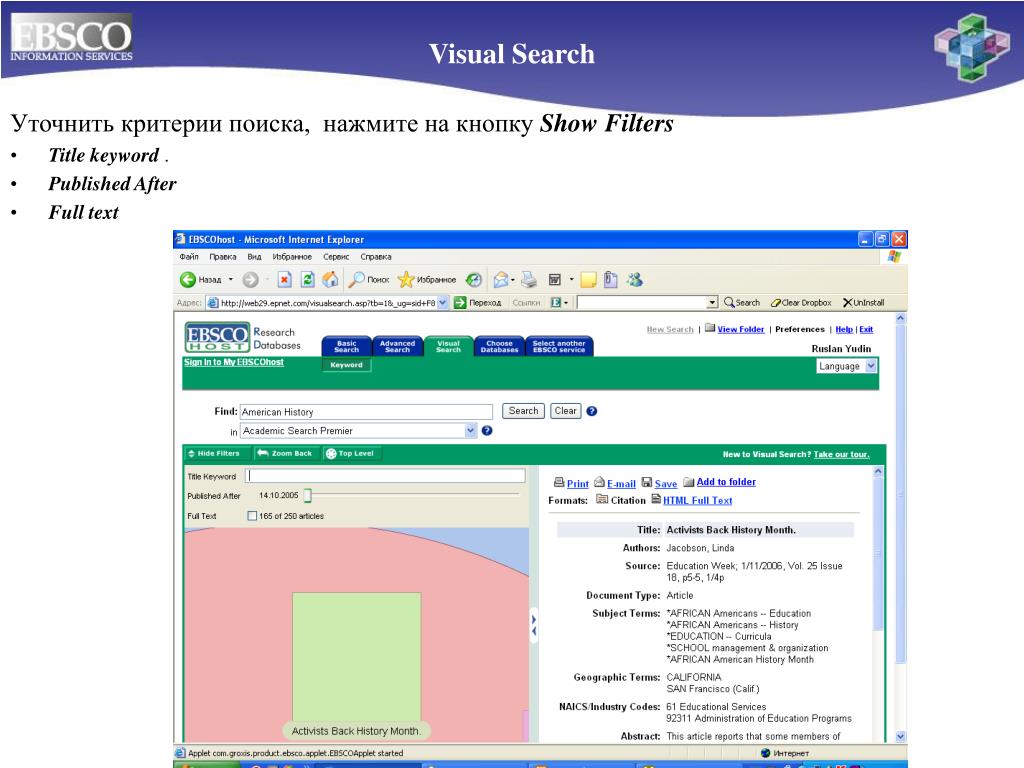Image resolution: width=1024 pixels, height=768 pixels.
Task: Click the IE Forward arrow button
Action: point(250,280)
